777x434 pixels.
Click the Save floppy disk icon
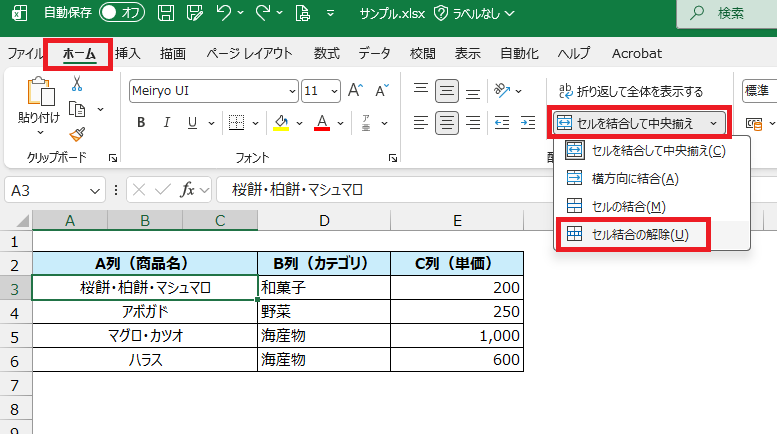click(x=166, y=14)
